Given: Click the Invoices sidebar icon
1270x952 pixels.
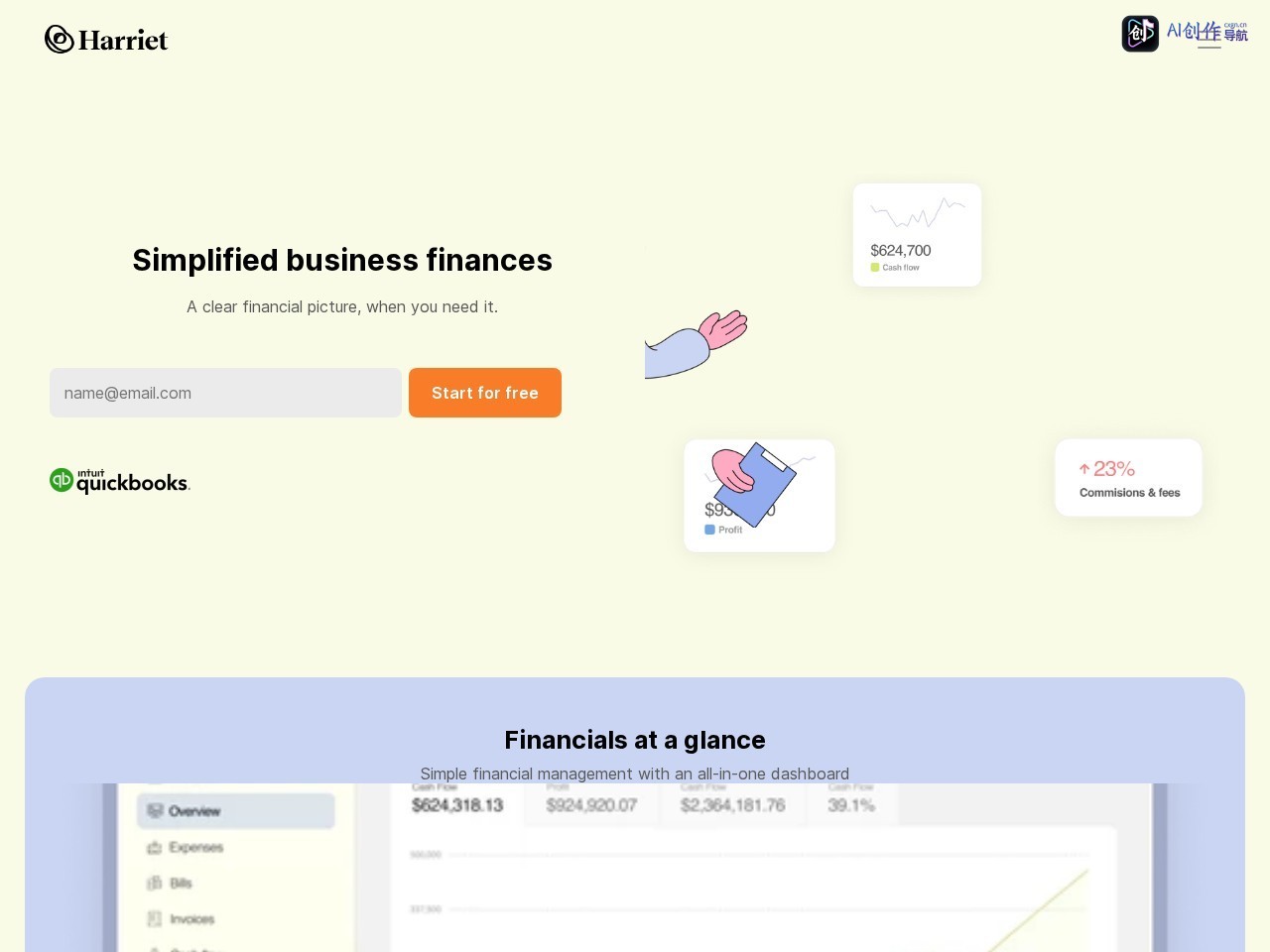Looking at the screenshot, I should 154,919.
